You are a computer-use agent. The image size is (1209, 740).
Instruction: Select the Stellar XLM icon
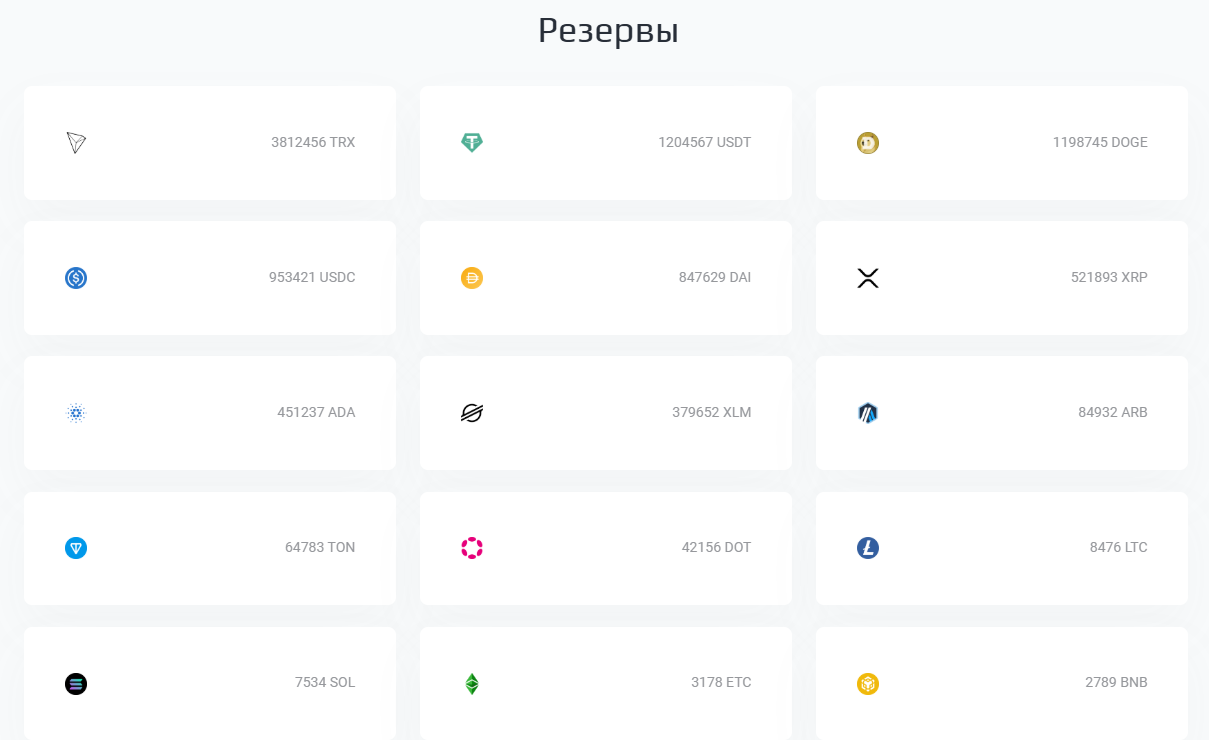tap(472, 413)
